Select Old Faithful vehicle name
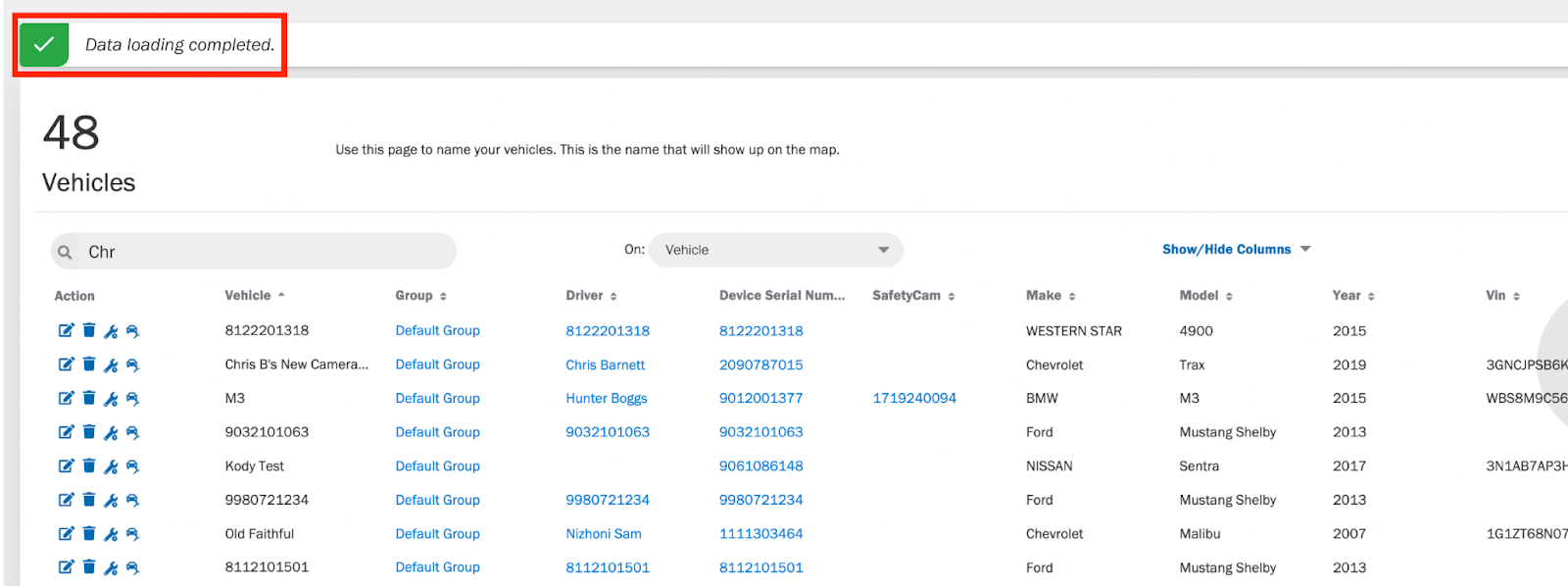Screen dimensions: 1568x586 259,534
